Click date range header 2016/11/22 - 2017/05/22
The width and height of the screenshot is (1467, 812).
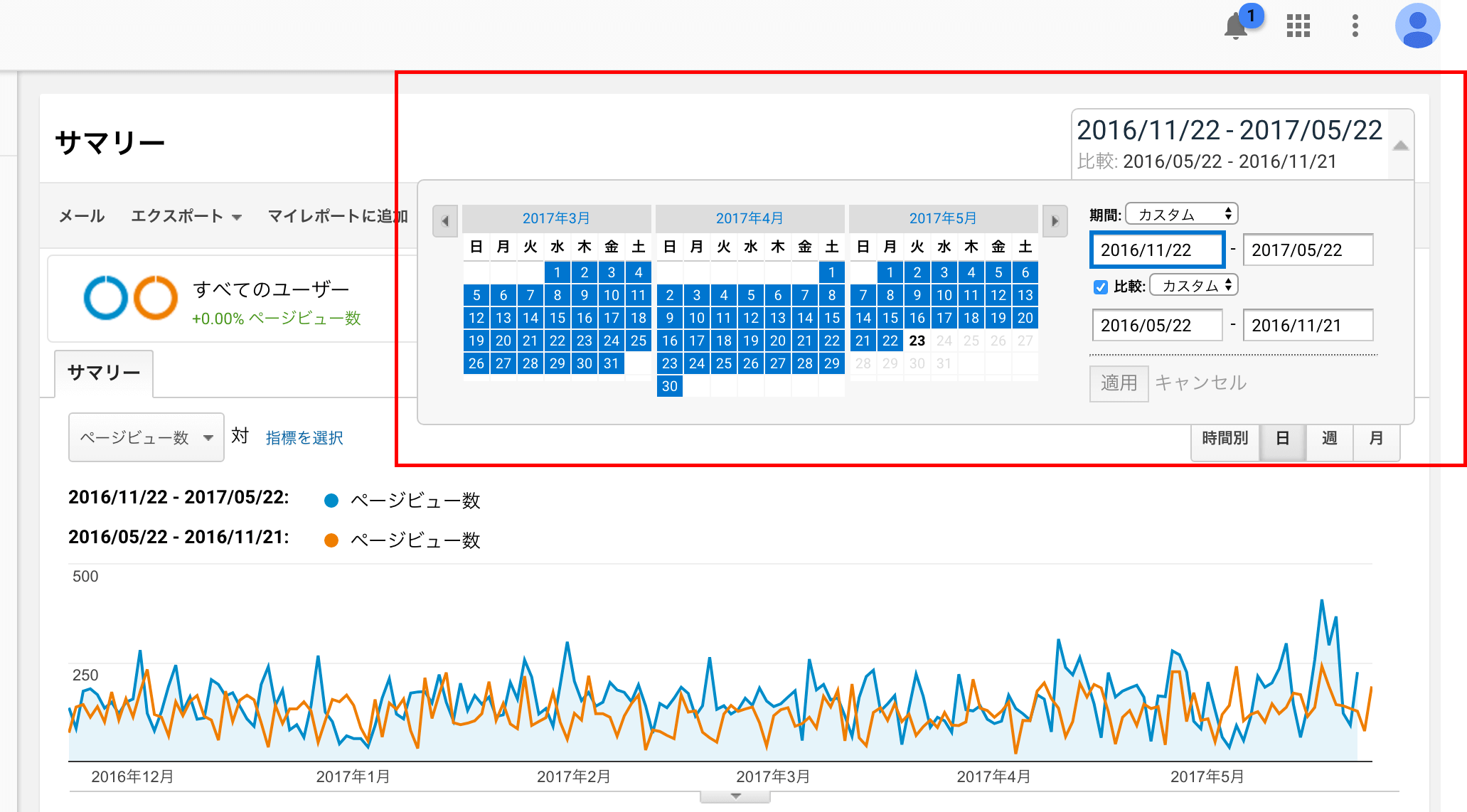coord(1229,130)
